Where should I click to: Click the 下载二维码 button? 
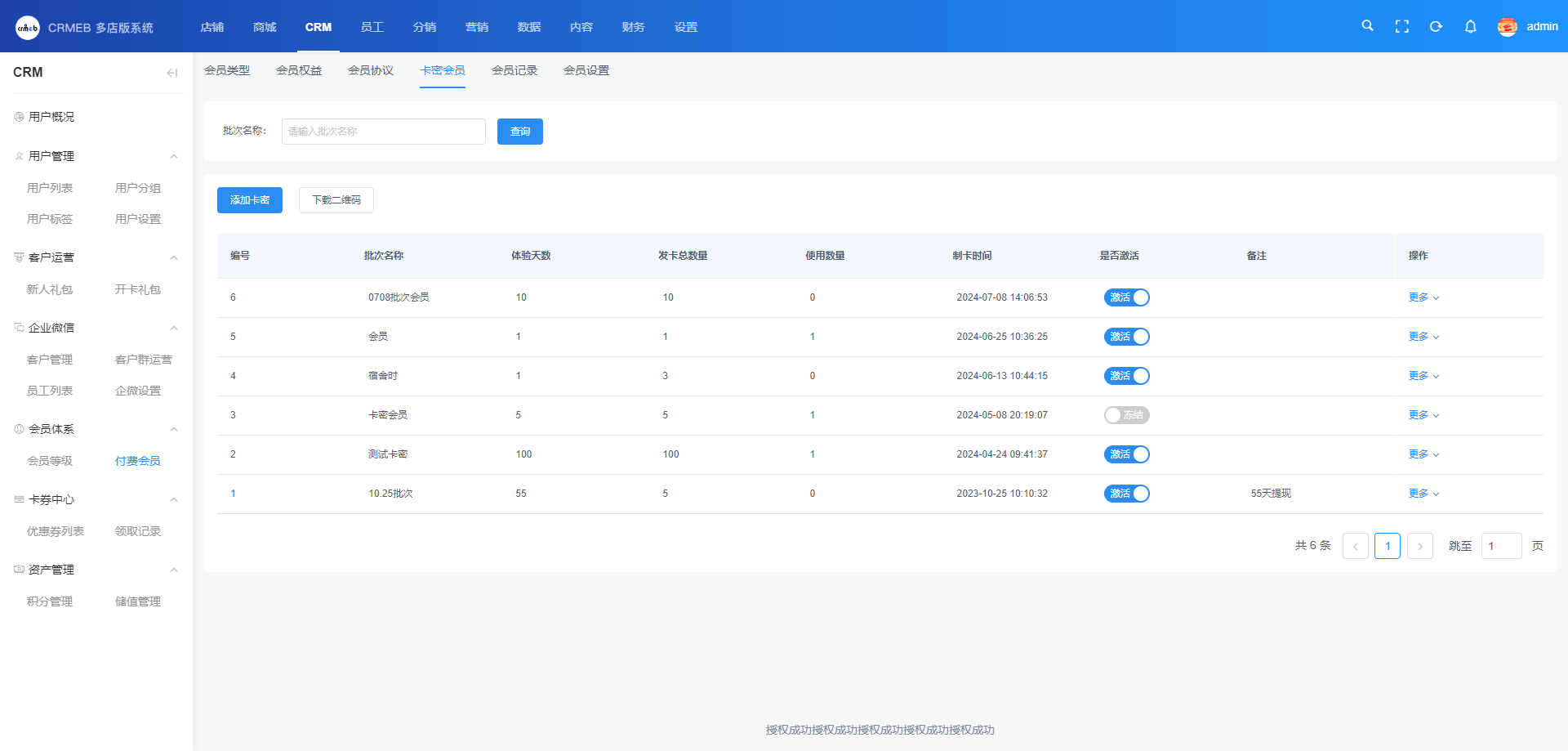point(336,200)
